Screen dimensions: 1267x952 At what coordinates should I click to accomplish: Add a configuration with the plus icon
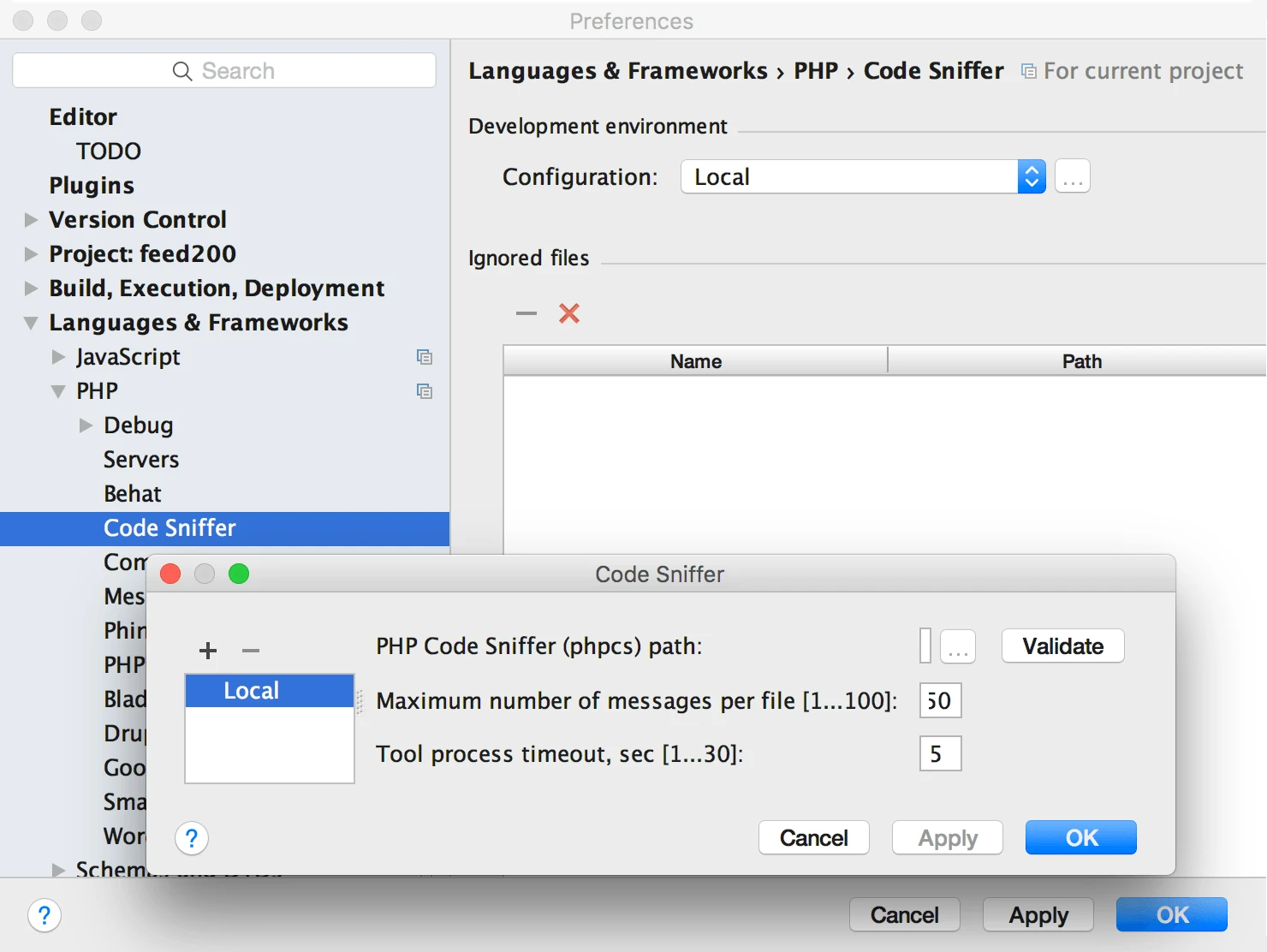click(207, 651)
